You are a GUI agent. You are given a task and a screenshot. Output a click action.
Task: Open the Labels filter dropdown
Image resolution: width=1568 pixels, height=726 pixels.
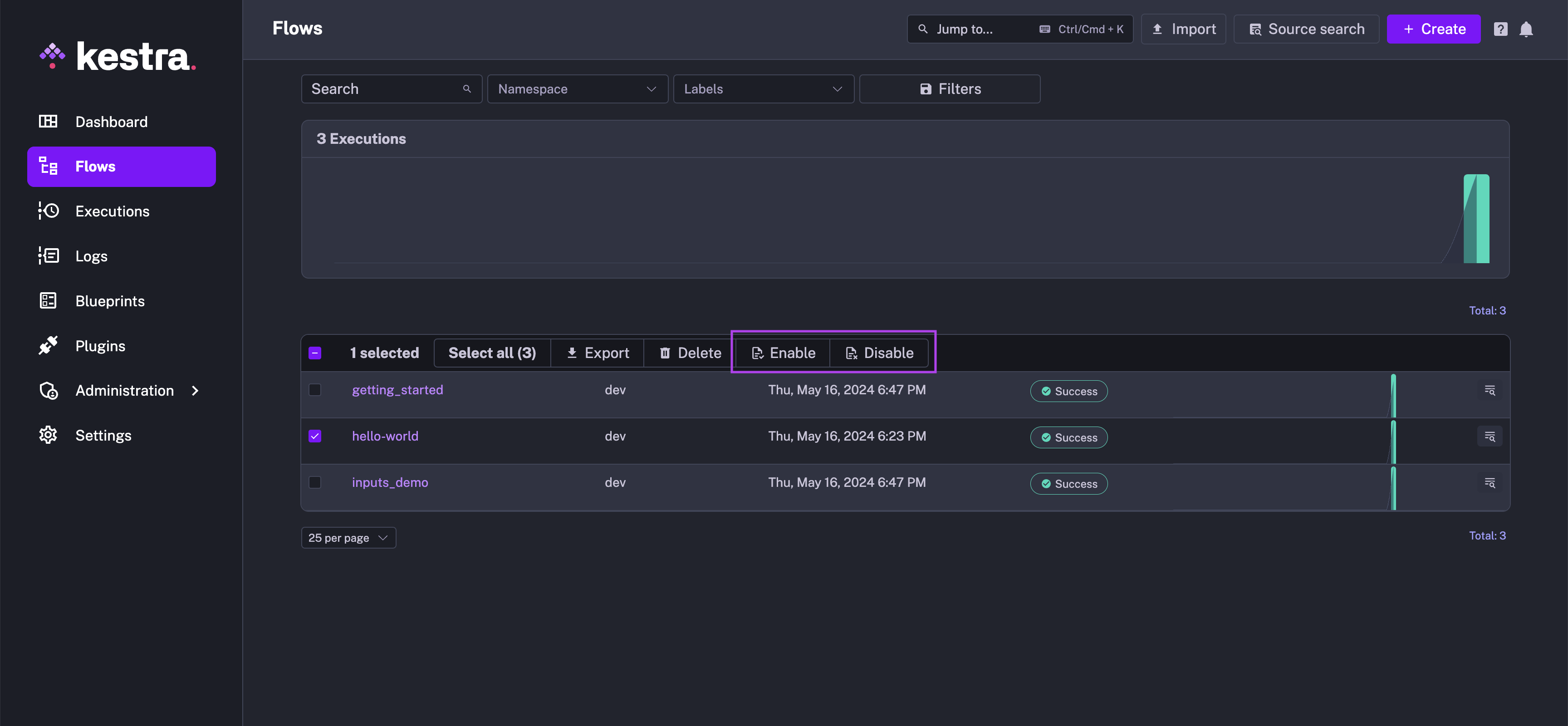click(763, 88)
